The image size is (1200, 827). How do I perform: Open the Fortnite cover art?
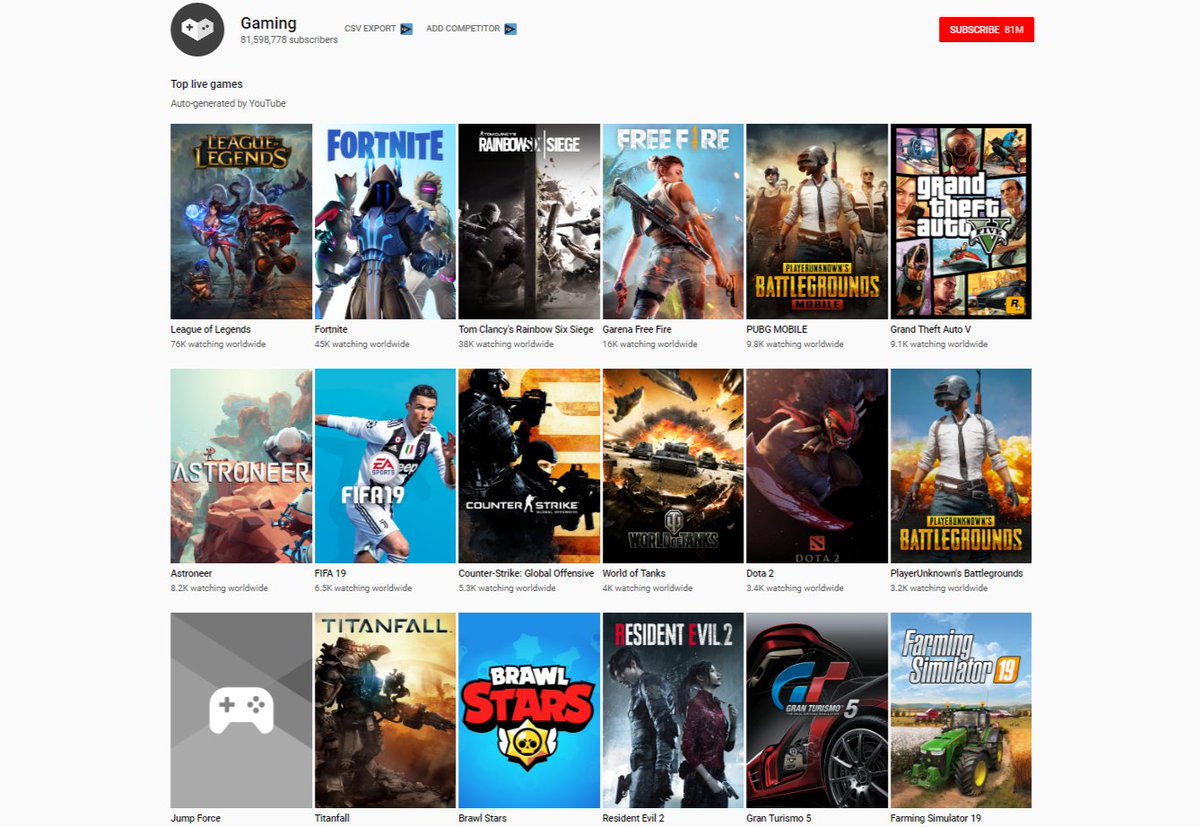pyautogui.click(x=385, y=221)
